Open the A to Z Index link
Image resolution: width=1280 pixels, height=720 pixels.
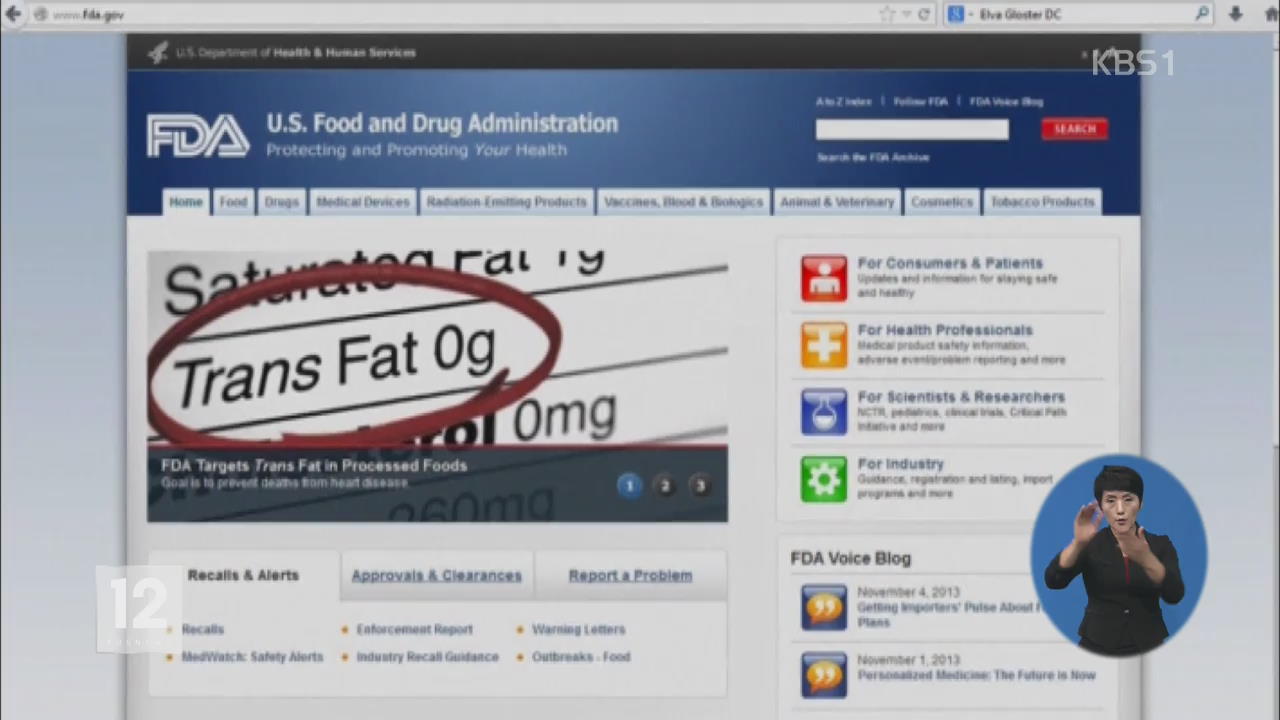coord(843,102)
